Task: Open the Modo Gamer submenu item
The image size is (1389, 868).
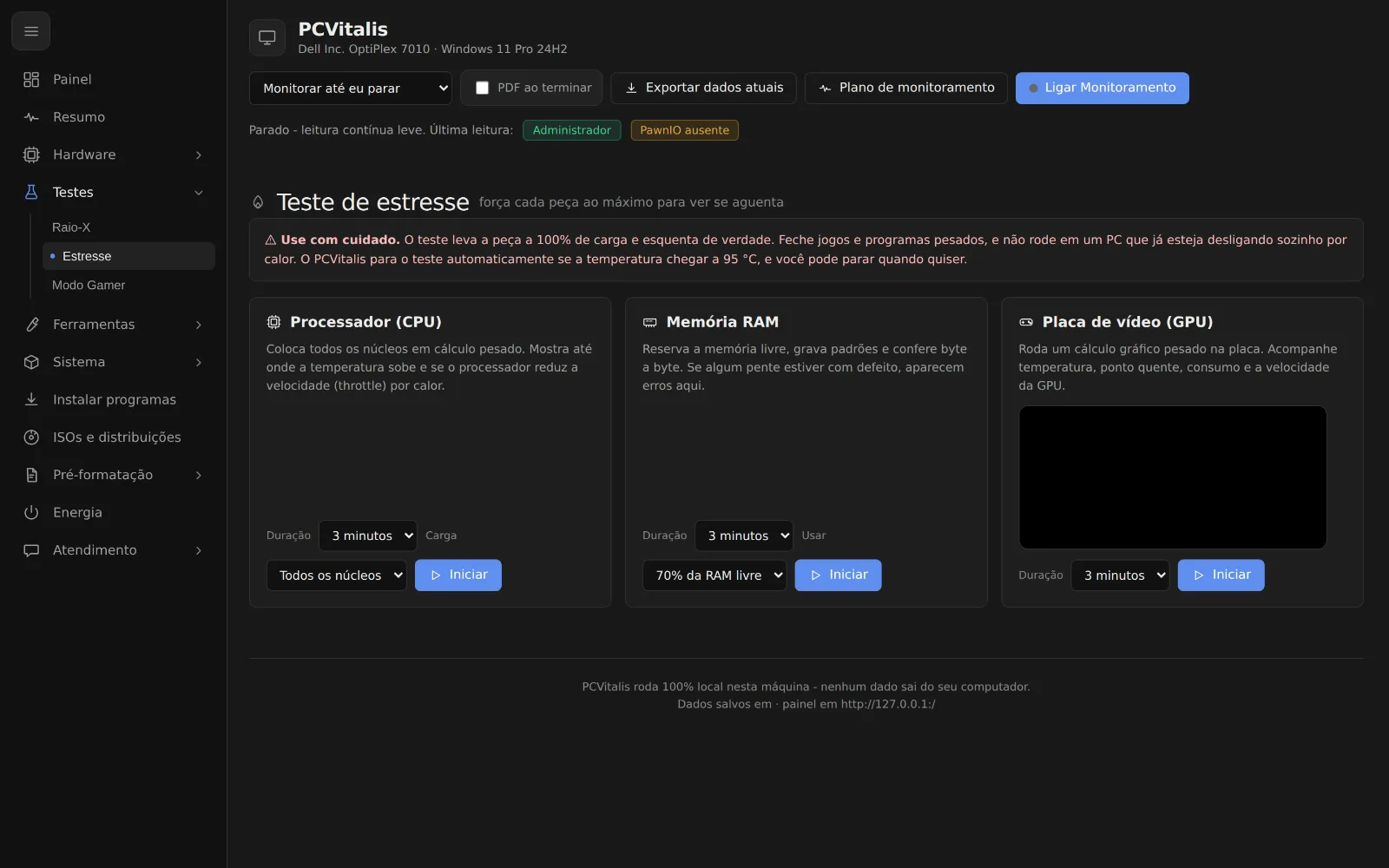Action: coord(128,285)
